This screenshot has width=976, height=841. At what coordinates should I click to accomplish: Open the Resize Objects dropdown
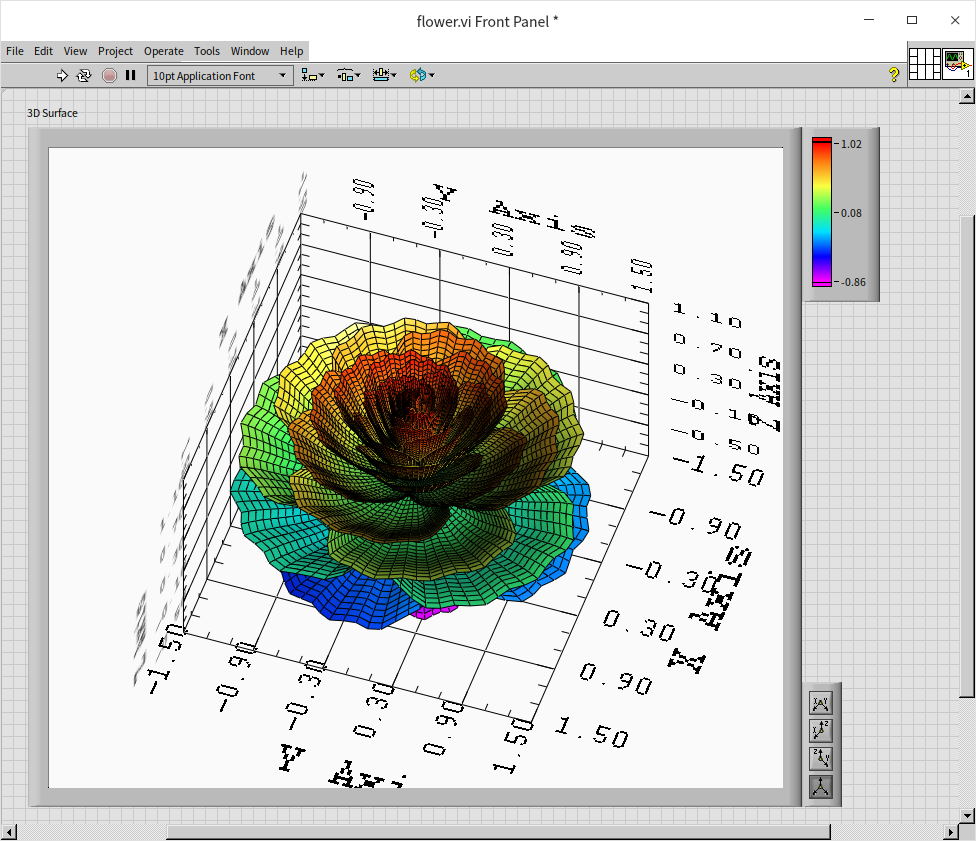point(384,75)
